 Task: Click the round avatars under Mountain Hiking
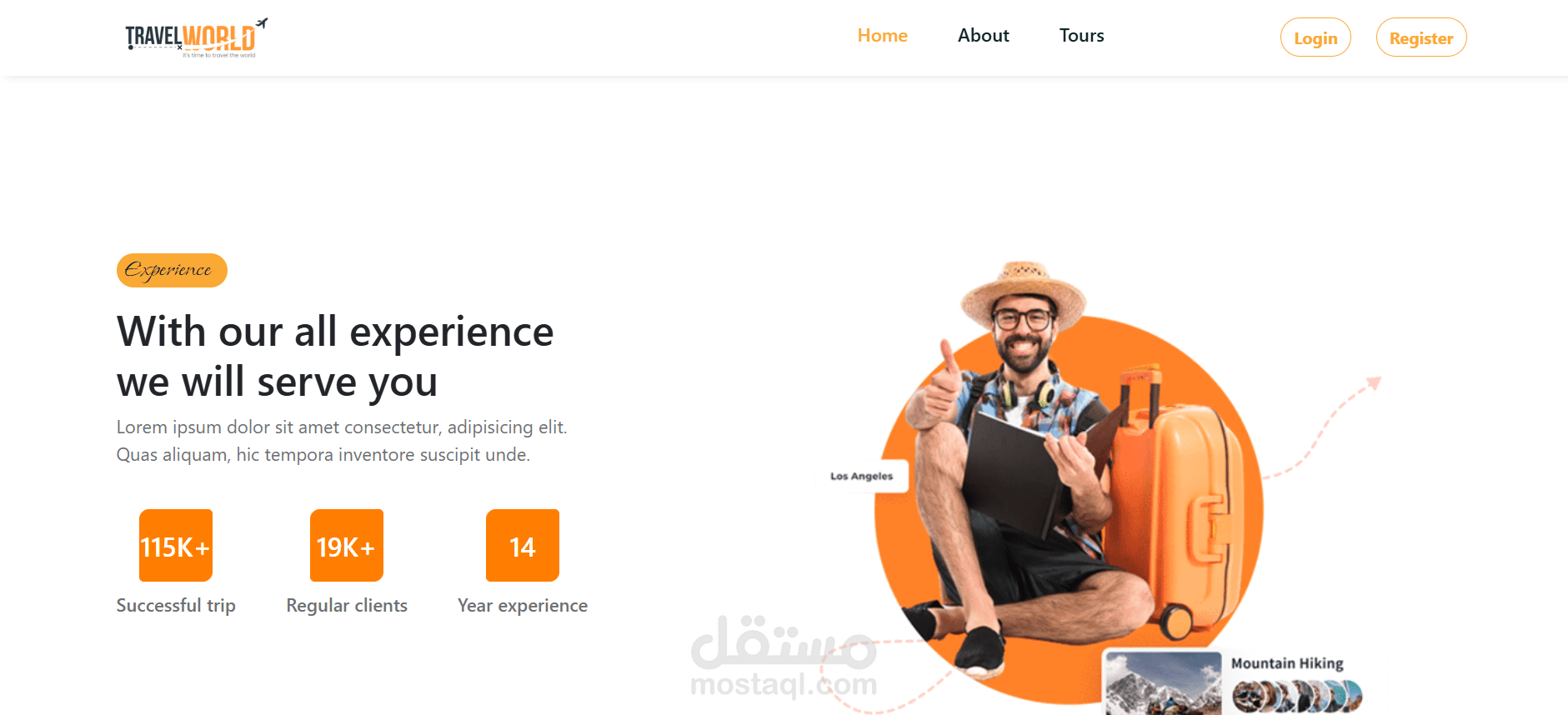tap(1296, 697)
